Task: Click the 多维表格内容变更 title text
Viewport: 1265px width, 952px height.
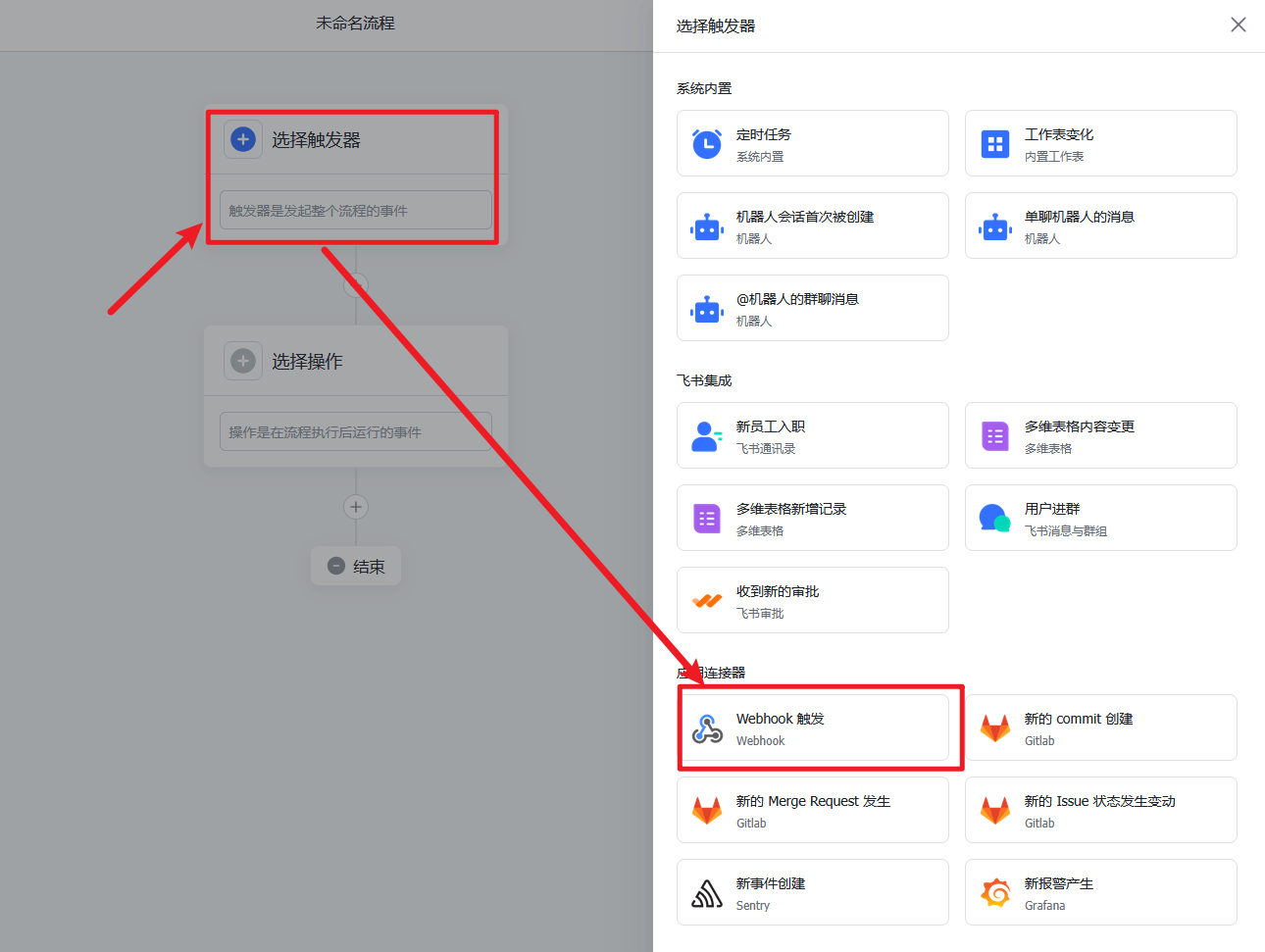Action: (1080, 426)
